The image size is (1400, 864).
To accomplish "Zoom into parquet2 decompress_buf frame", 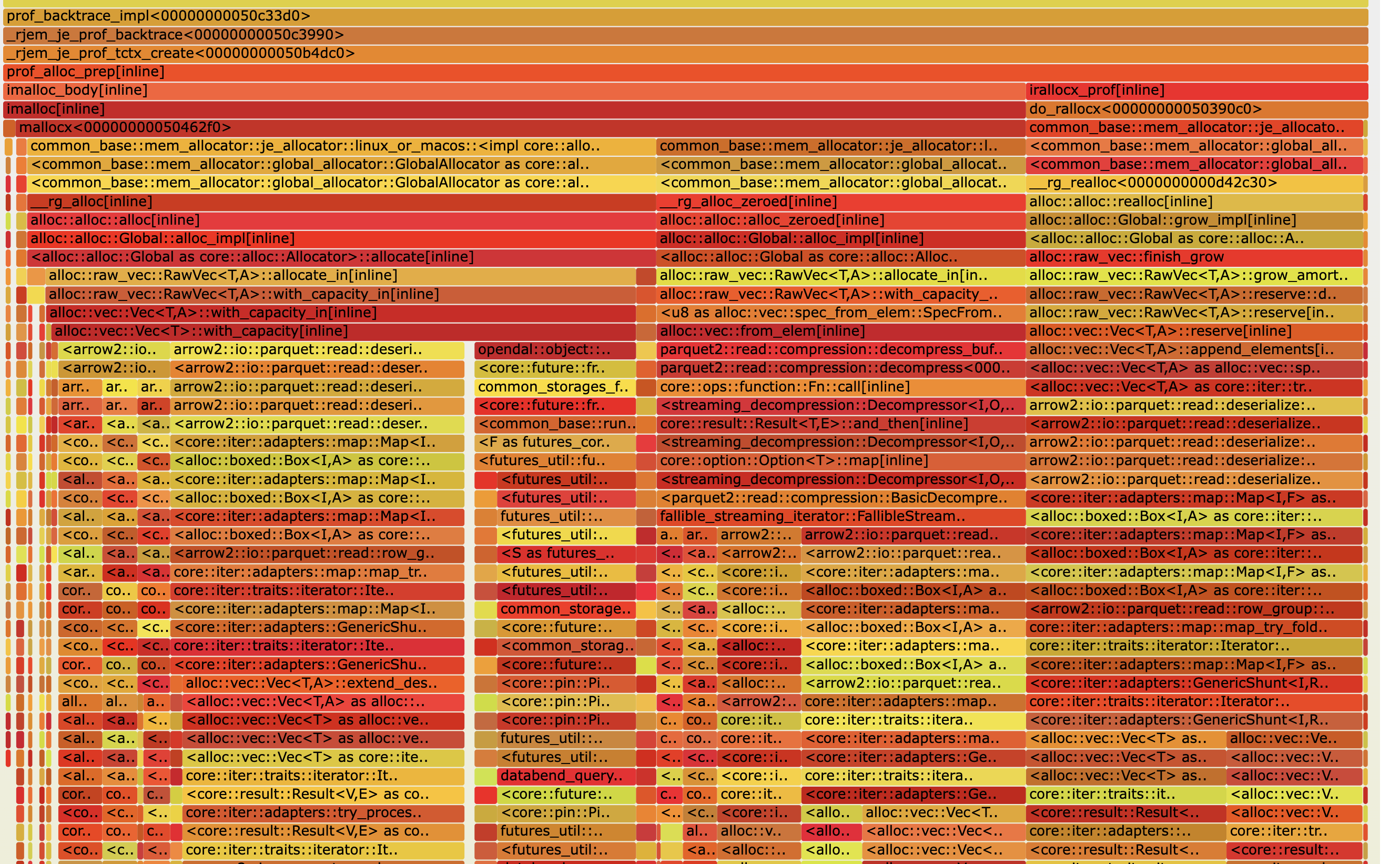I will 840,350.
